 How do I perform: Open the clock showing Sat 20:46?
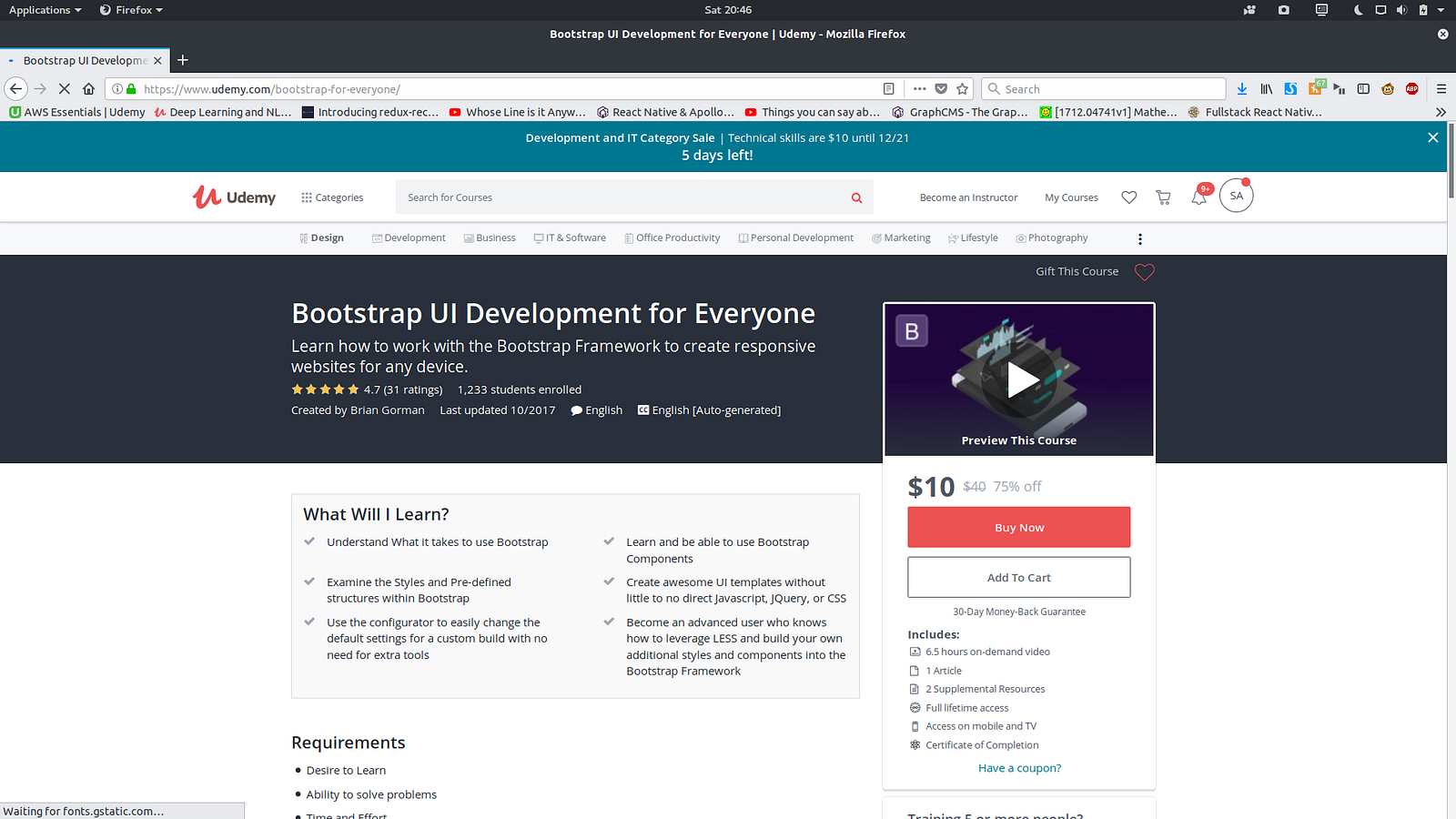tap(728, 10)
